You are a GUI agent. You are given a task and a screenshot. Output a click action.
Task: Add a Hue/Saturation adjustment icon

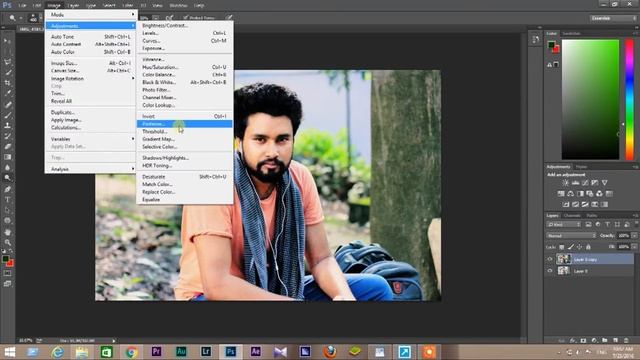[561, 193]
